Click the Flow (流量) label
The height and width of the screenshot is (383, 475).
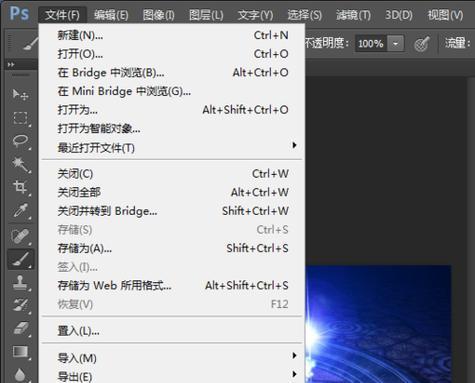pyautogui.click(x=457, y=43)
